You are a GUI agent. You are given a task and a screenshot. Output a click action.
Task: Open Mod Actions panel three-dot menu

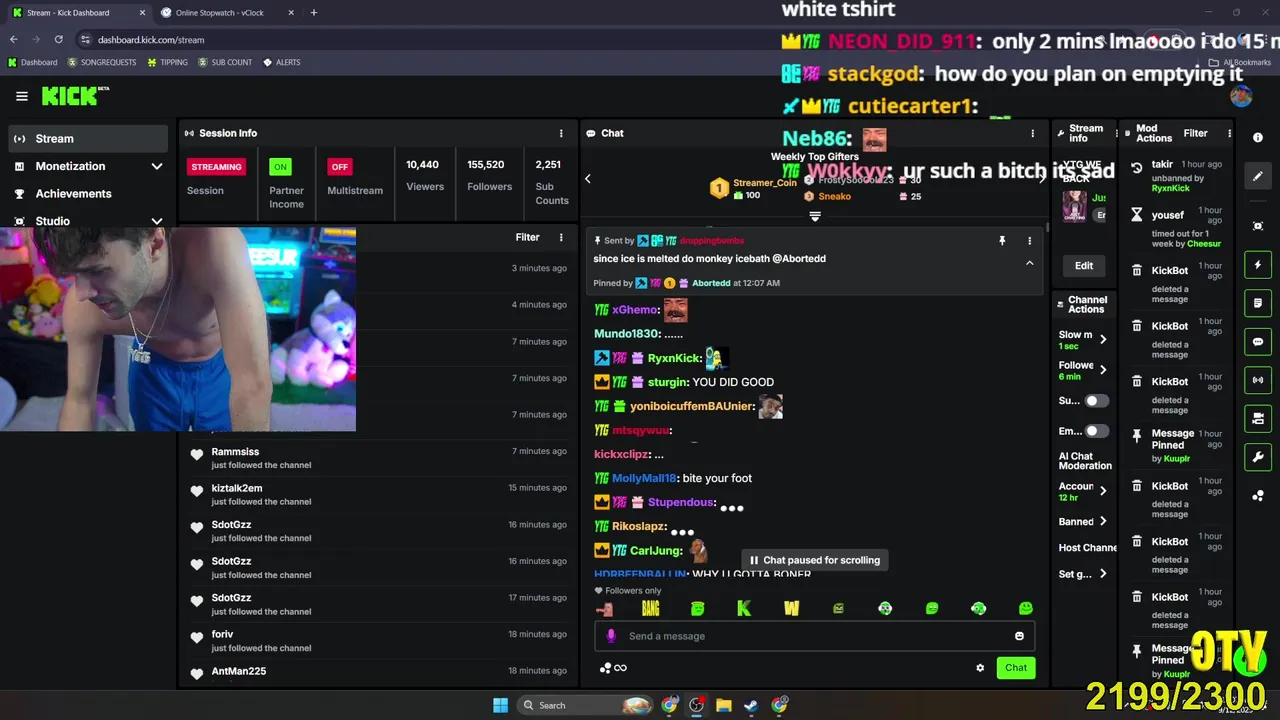coord(1229,133)
